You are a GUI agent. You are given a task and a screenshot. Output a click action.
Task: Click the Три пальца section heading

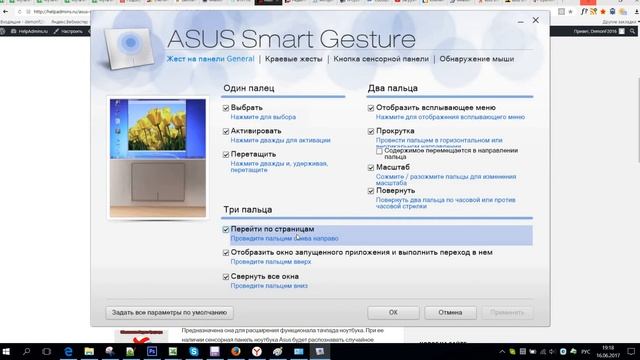247,210
